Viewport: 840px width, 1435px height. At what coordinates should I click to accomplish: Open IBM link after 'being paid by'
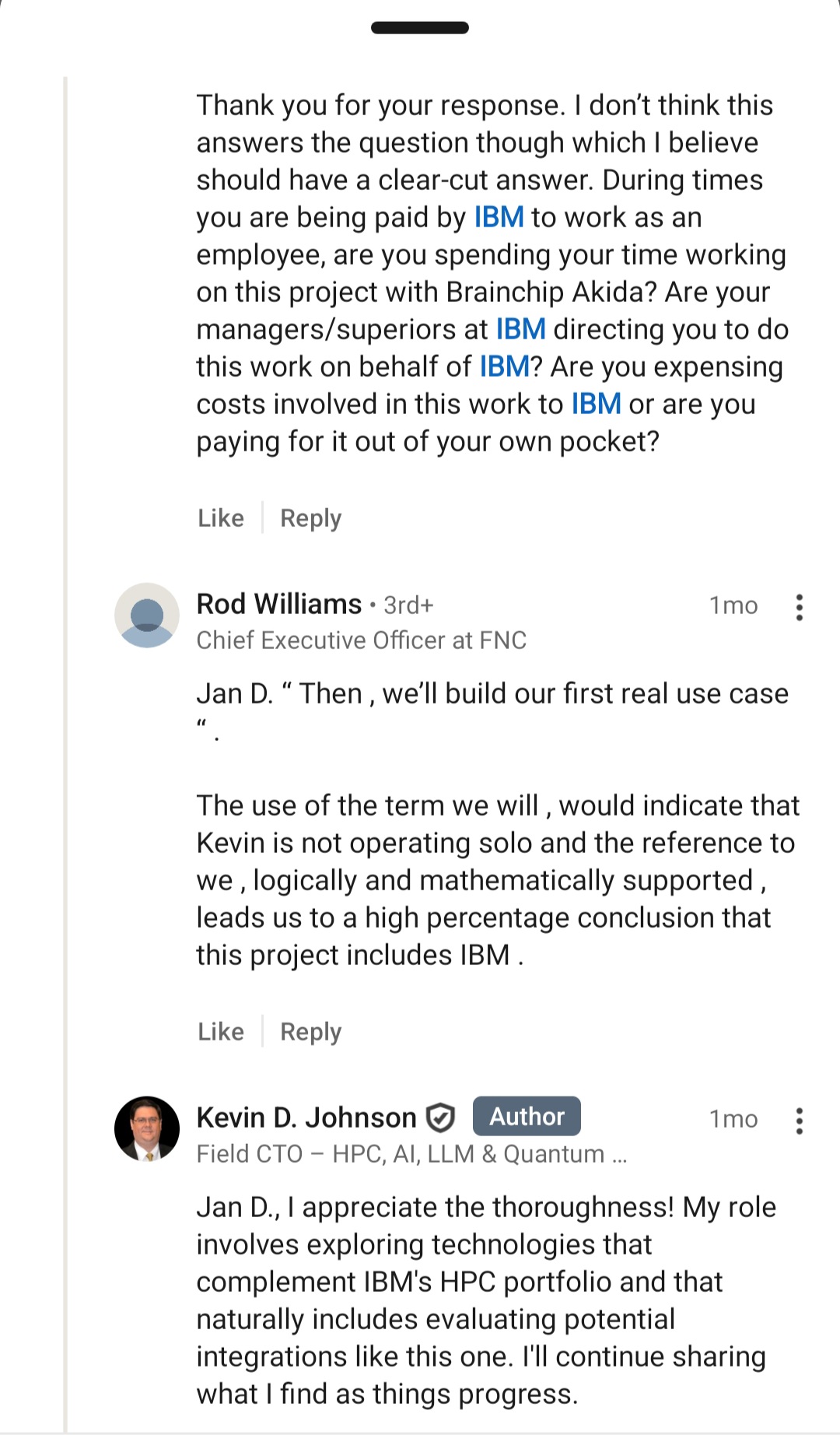tap(499, 218)
